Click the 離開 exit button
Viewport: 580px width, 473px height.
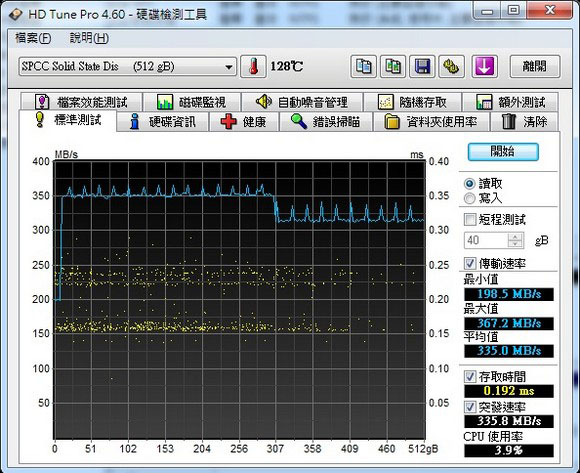pos(535,67)
